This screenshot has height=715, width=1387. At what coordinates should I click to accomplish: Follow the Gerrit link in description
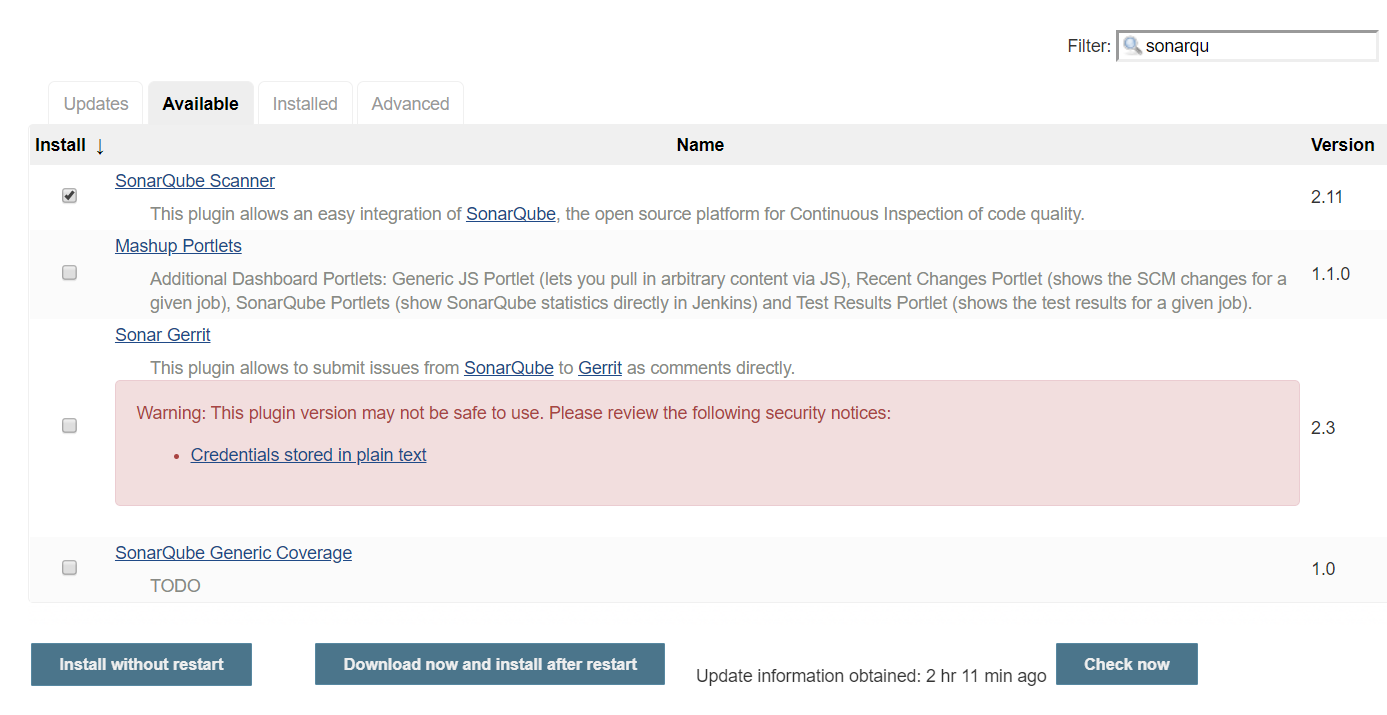[x=600, y=368]
